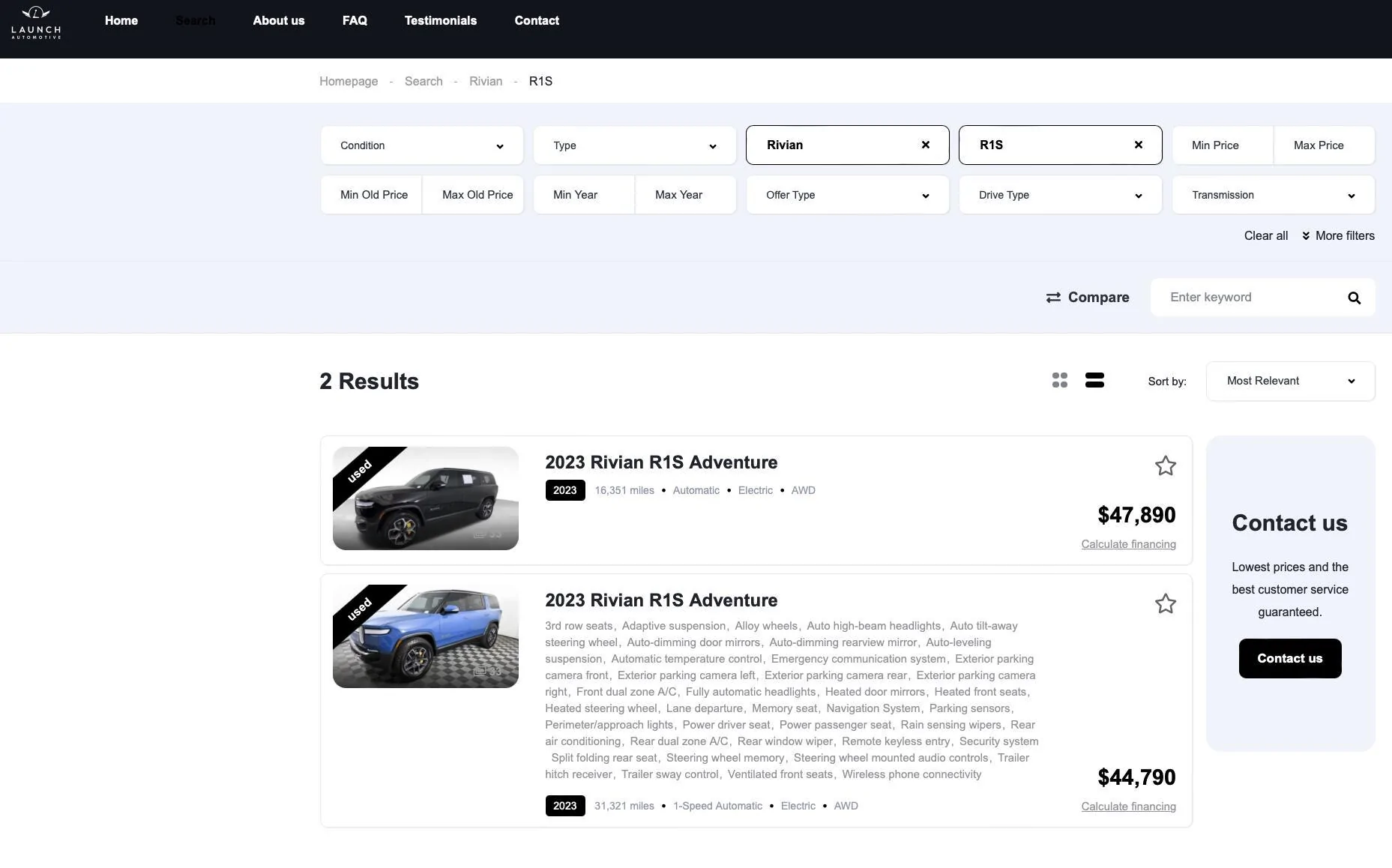This screenshot has height=868, width=1392.
Task: Calculate financing for the $47,890 listing
Action: [x=1128, y=544]
